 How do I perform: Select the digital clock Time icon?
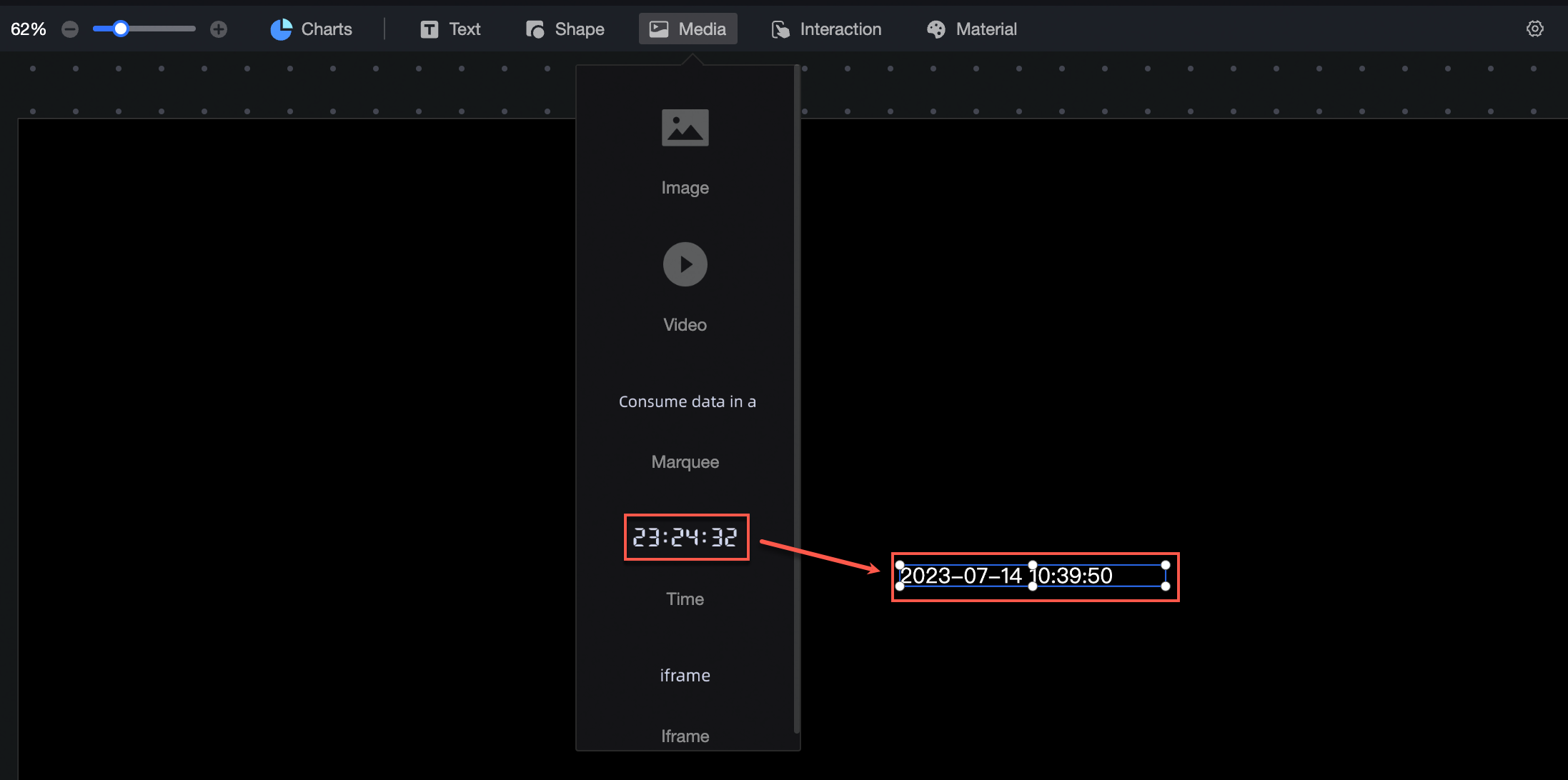tap(686, 537)
